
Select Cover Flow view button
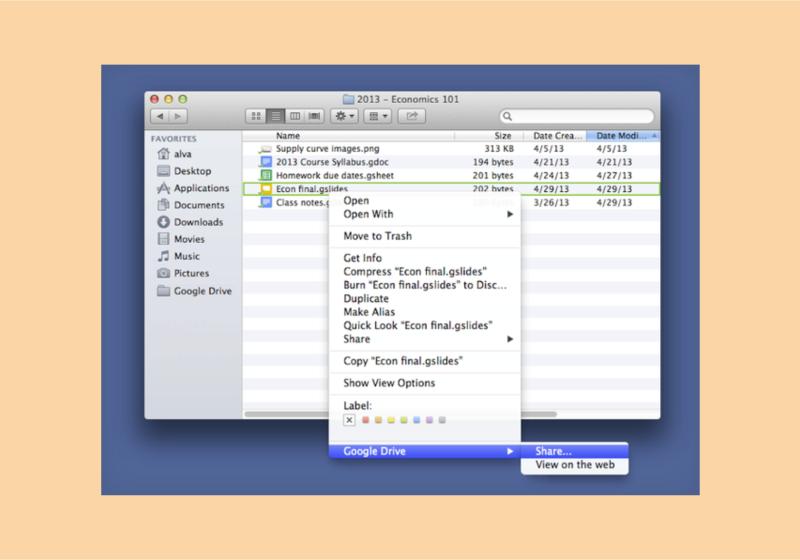click(314, 117)
